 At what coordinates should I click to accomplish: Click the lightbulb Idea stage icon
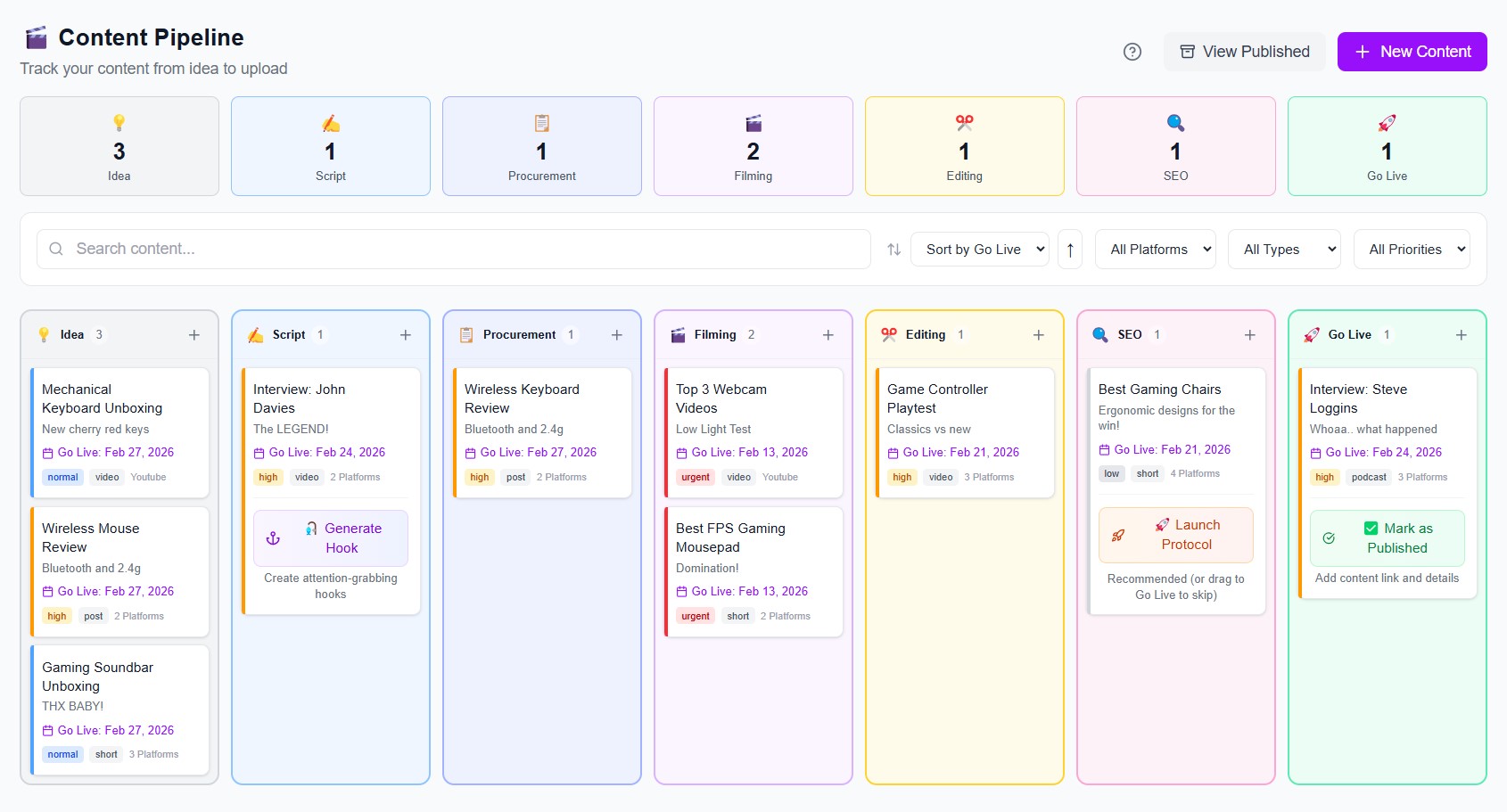[x=119, y=123]
